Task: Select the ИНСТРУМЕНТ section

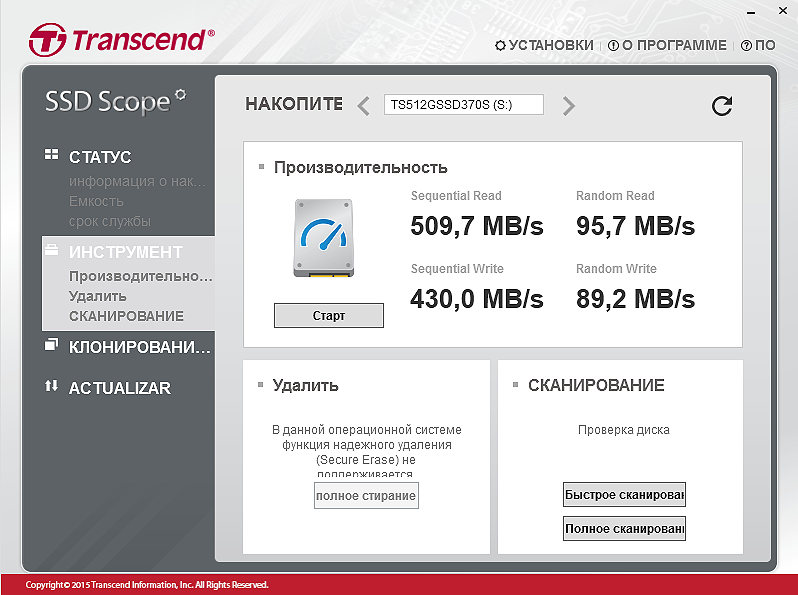Action: coord(126,252)
